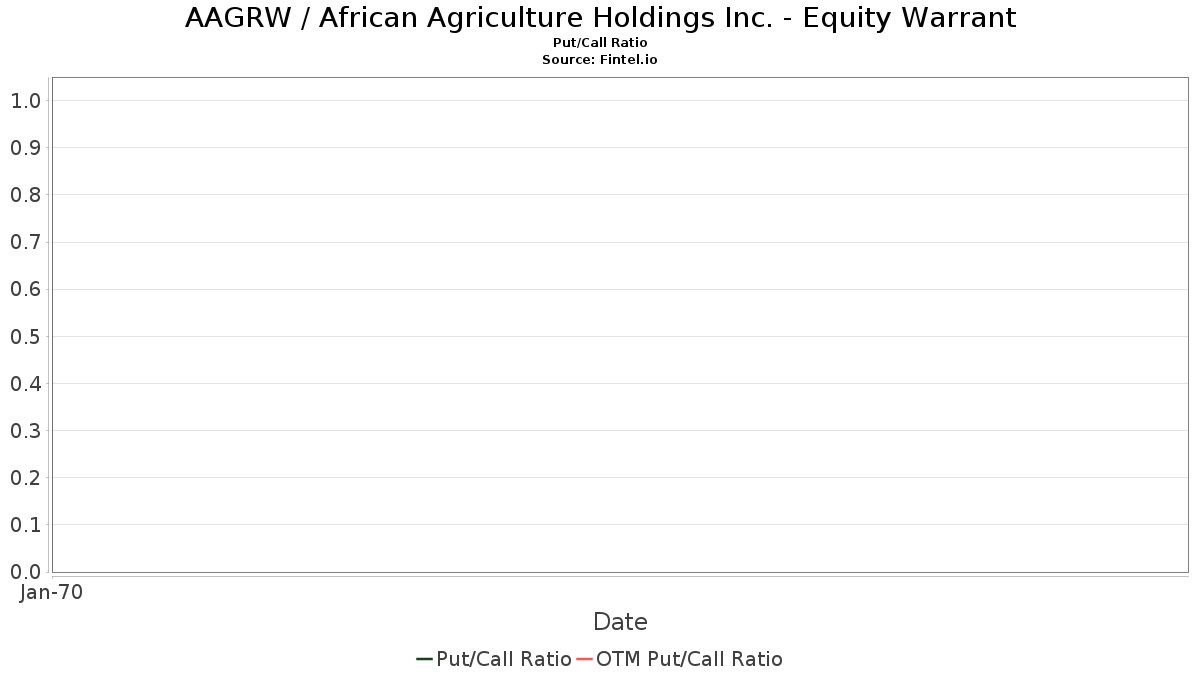This screenshot has width=1200, height=675.
Task: Click the 0.1 y-axis label
Action: pos(25,524)
